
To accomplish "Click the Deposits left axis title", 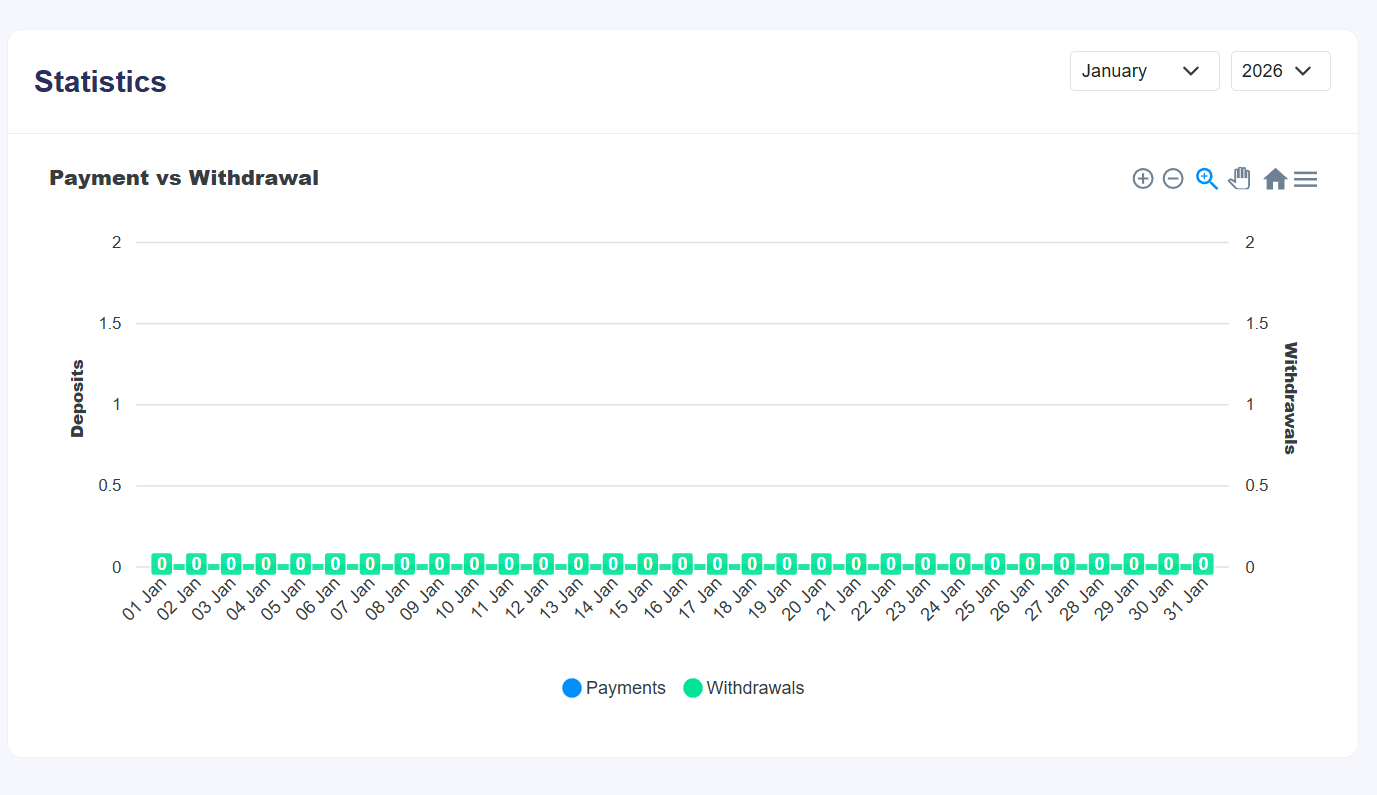I will pos(77,399).
